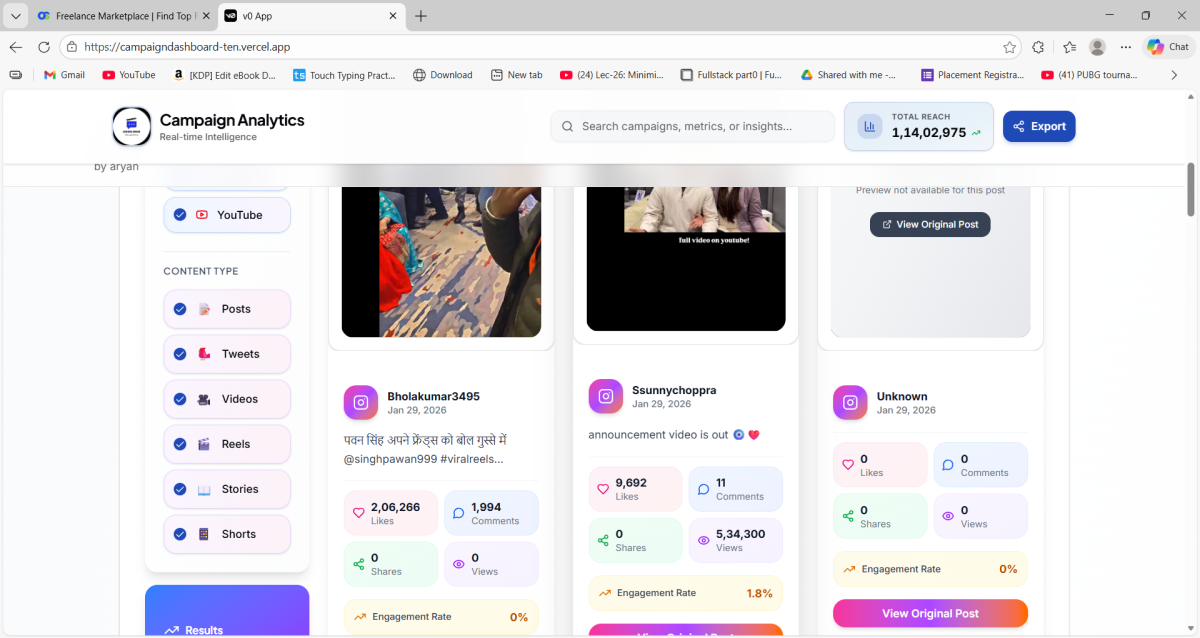Click the Instagram icon beside Bholakumar3495
This screenshot has width=1200, height=638.
coord(361,402)
